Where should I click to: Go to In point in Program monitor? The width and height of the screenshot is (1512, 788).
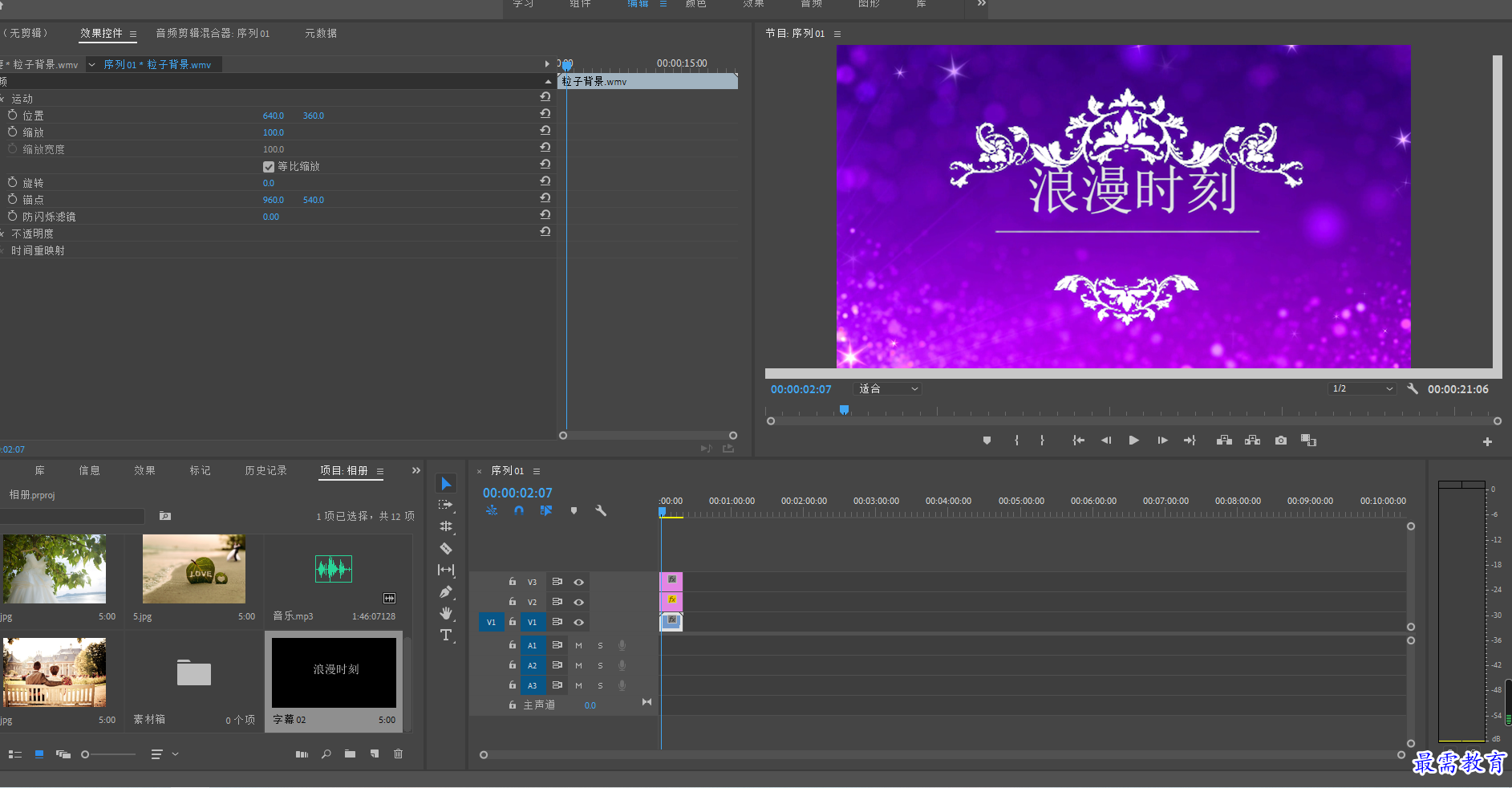1079,441
